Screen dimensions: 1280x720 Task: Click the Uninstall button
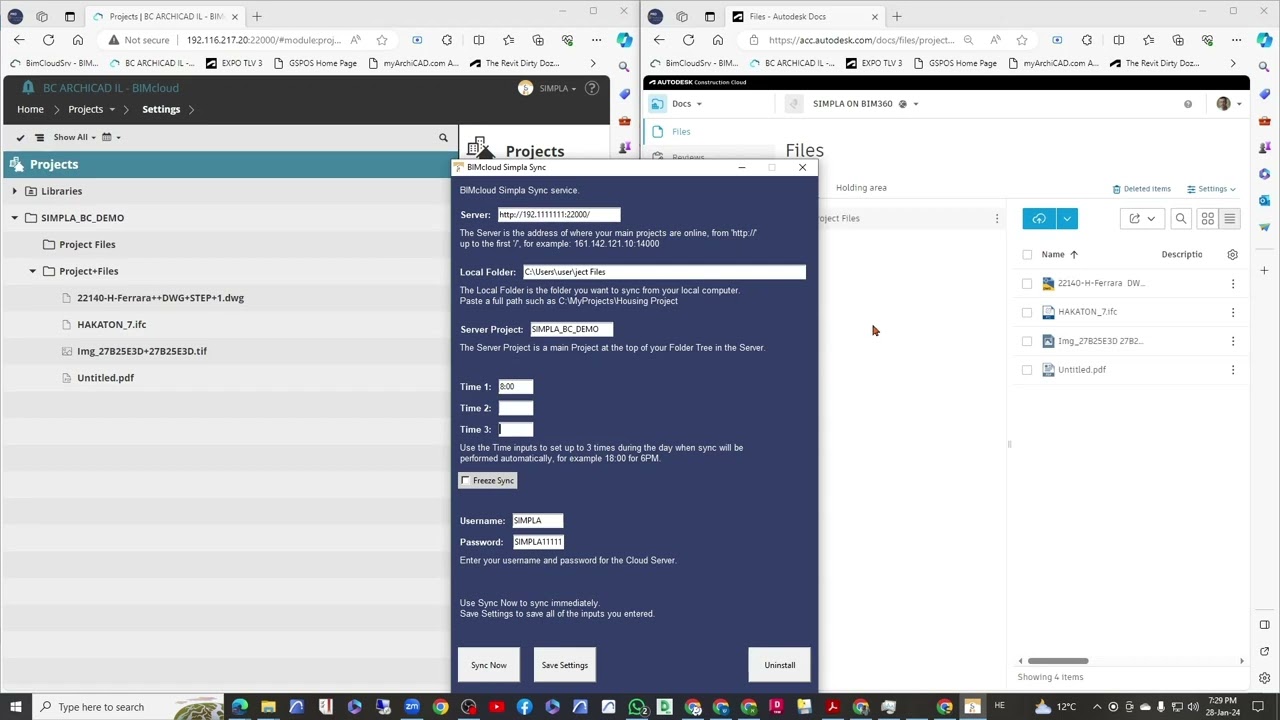pyautogui.click(x=780, y=665)
